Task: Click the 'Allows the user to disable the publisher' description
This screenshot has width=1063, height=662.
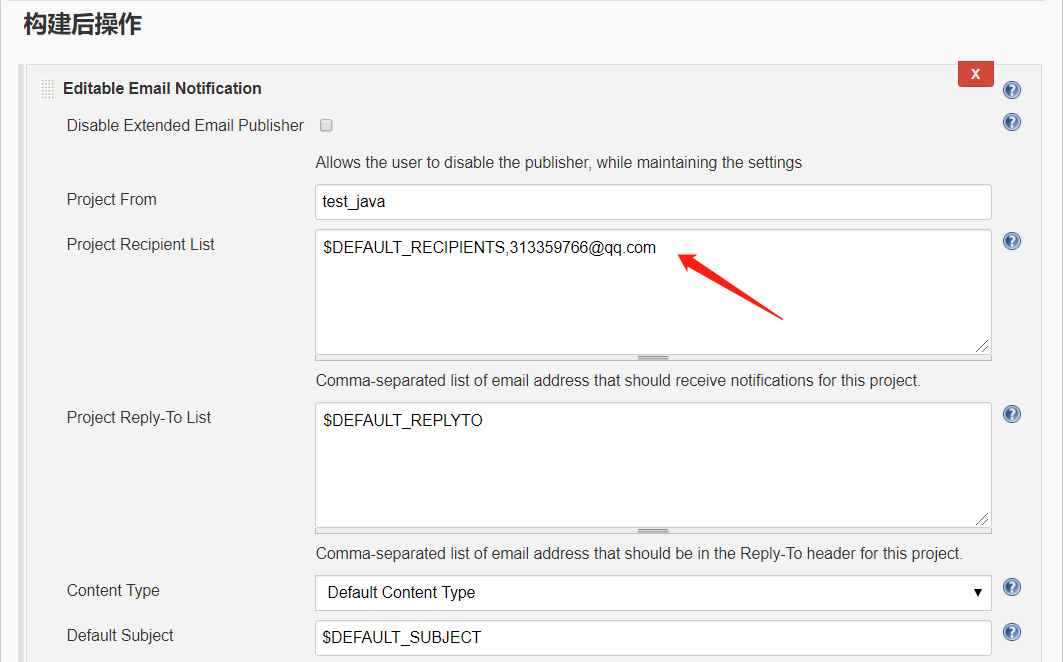Action: (x=559, y=163)
